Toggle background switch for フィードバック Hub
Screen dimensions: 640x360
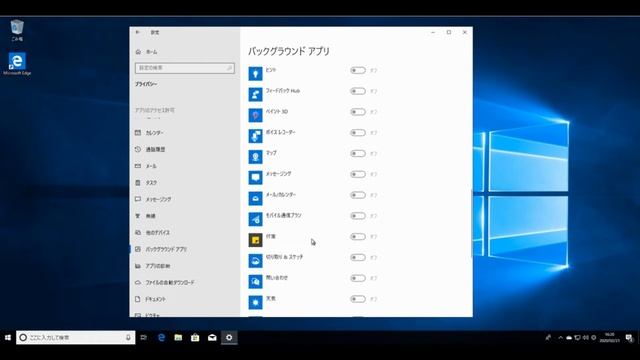coord(358,91)
